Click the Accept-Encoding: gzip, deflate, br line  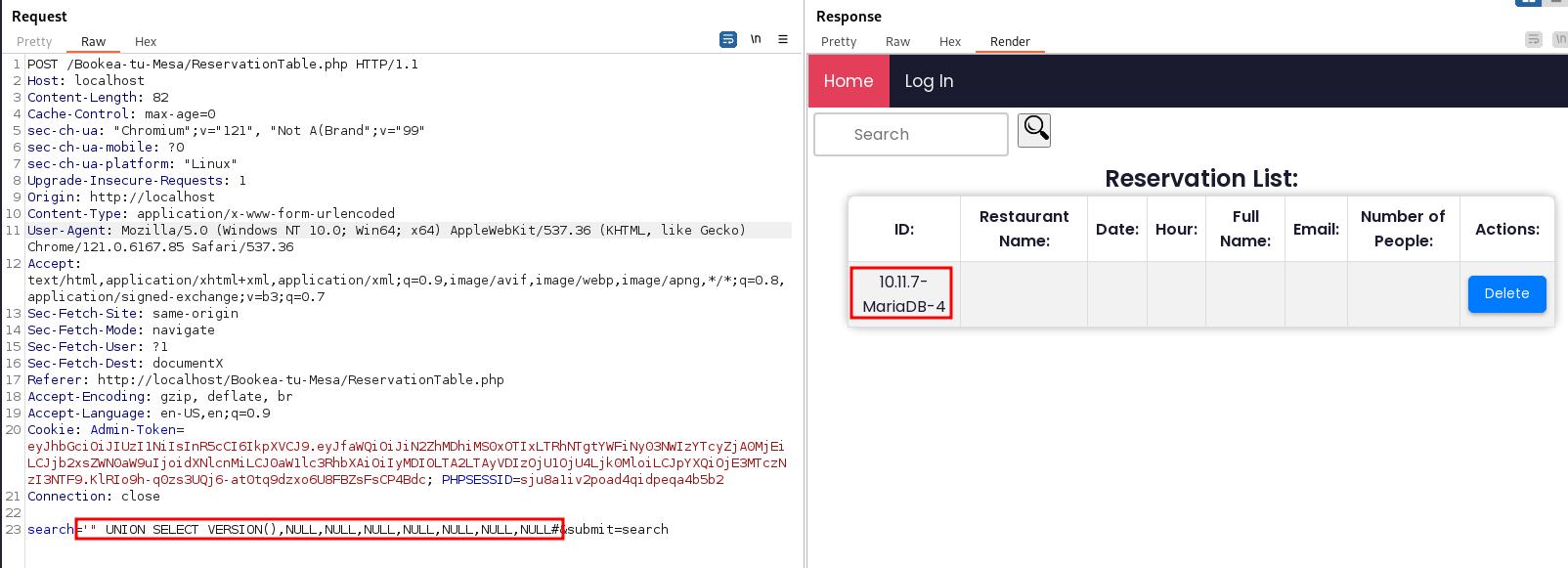[160, 397]
